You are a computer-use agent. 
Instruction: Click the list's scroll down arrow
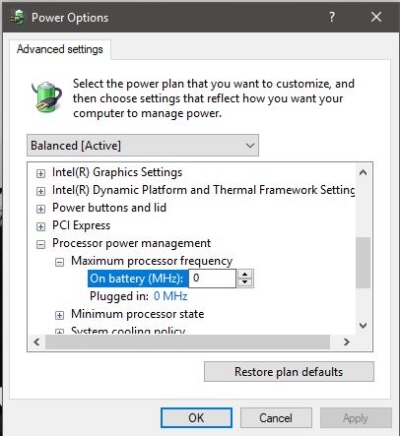363,325
